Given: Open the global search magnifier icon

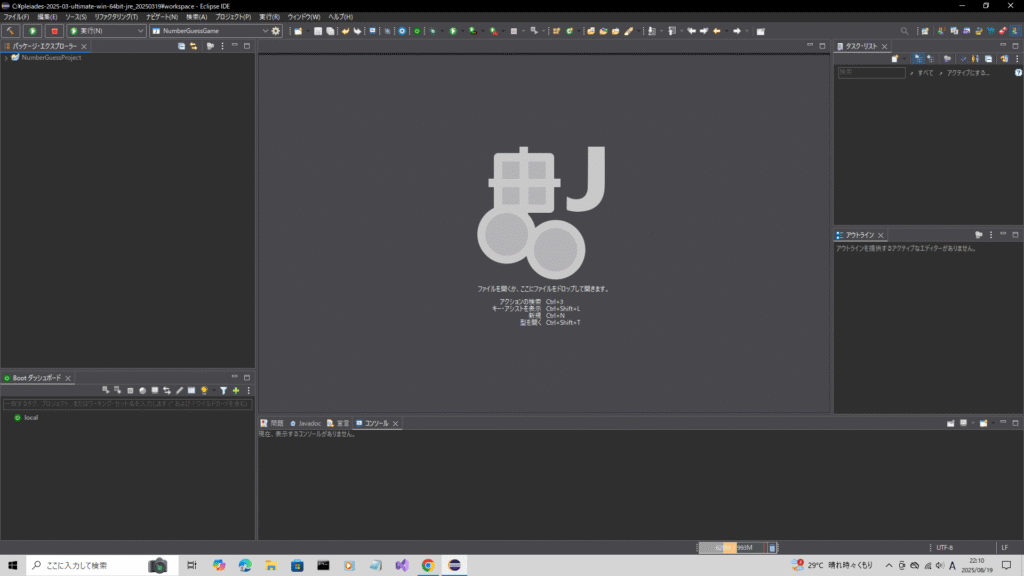Looking at the screenshot, I should pyautogui.click(x=904, y=31).
